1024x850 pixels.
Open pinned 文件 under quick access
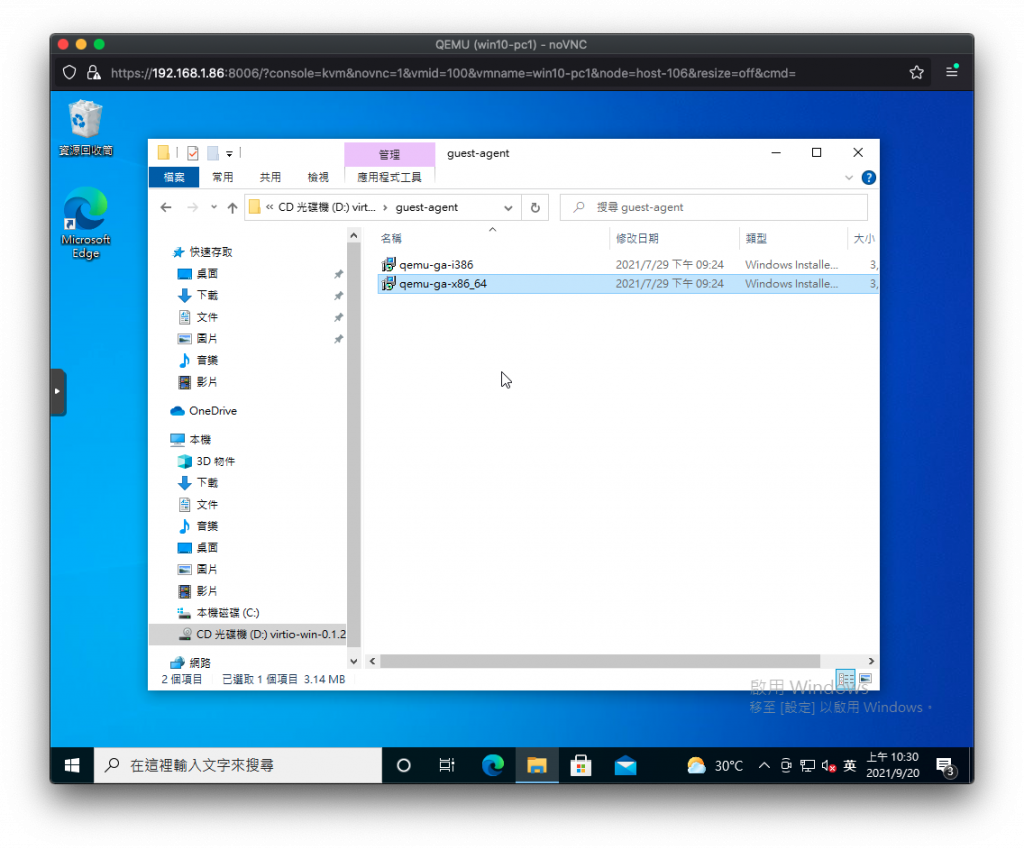(206, 317)
